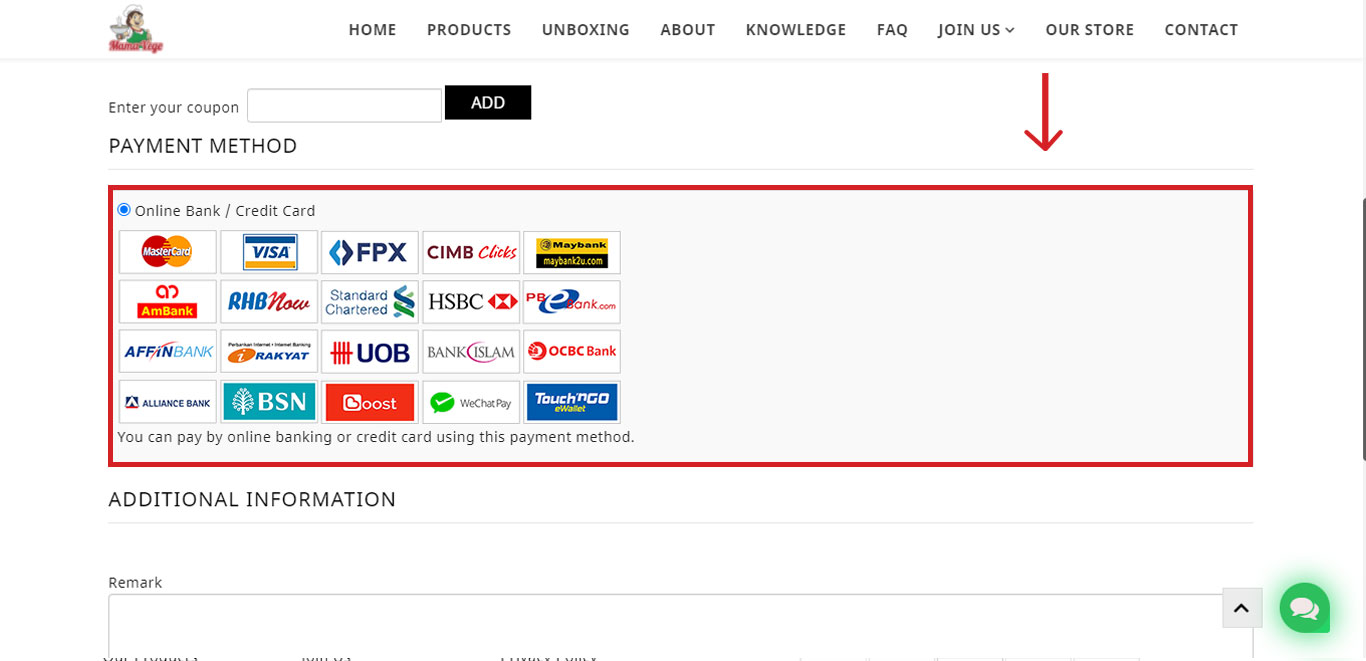Go to the FAQ page

(892, 30)
